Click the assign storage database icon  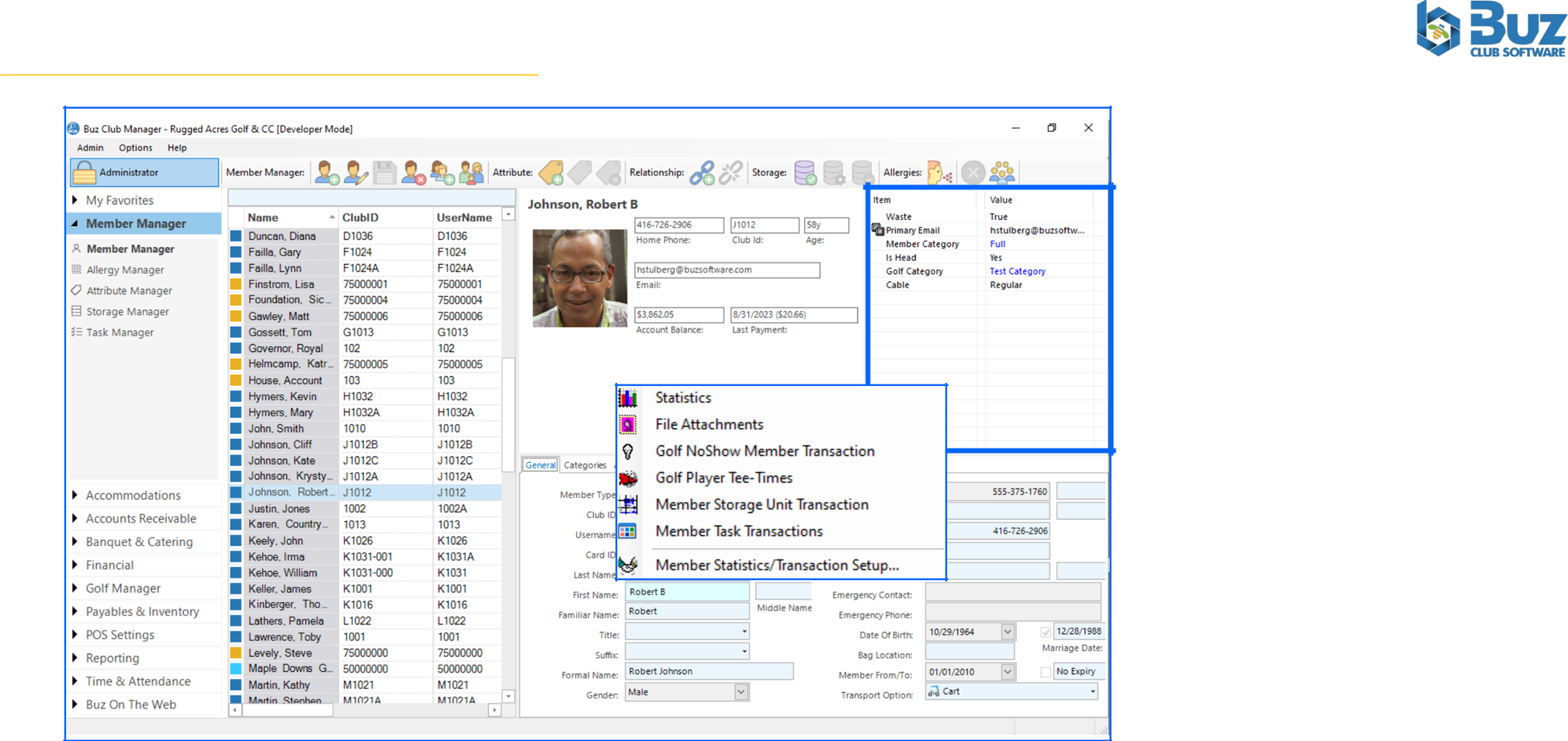coord(806,172)
